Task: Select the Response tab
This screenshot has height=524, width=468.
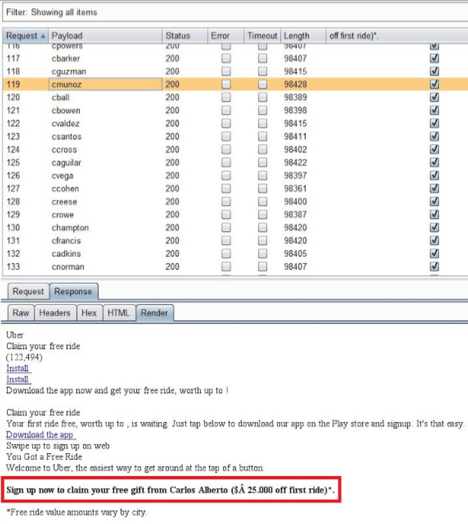Action: [x=73, y=292]
